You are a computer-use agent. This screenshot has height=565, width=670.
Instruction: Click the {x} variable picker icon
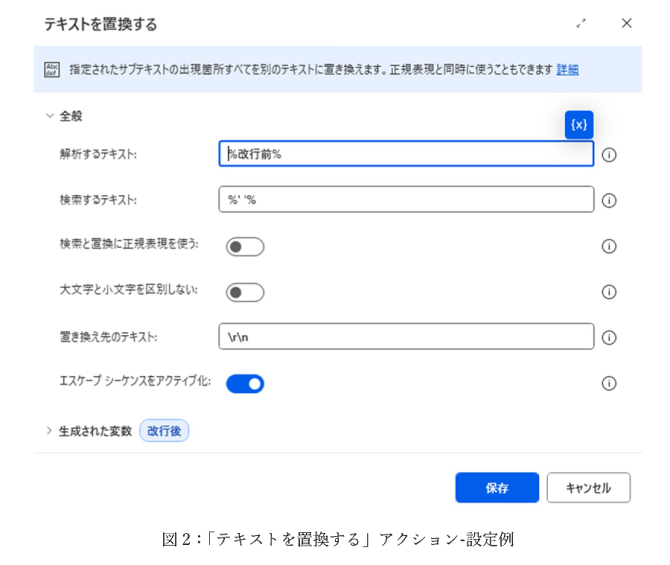(579, 125)
